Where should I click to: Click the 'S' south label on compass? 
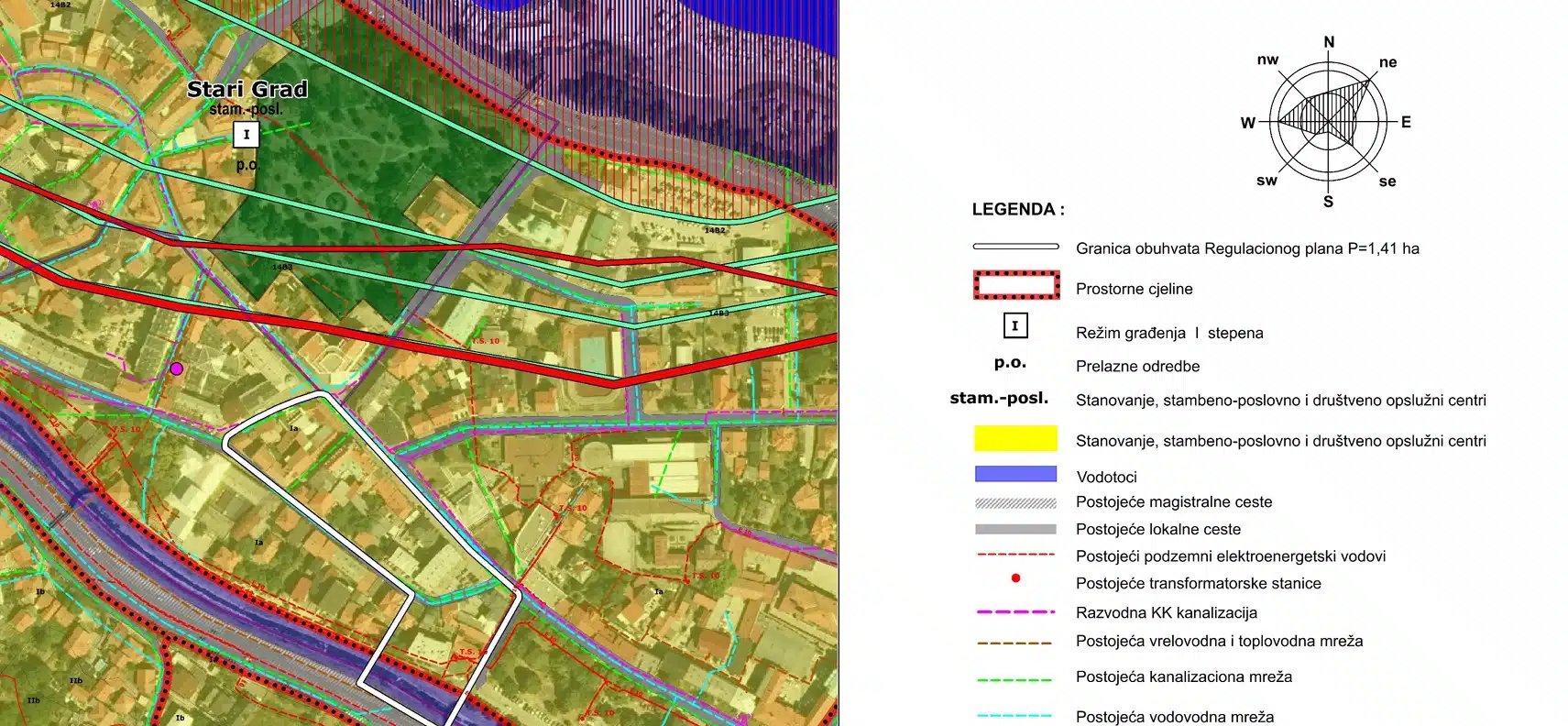click(x=1328, y=202)
